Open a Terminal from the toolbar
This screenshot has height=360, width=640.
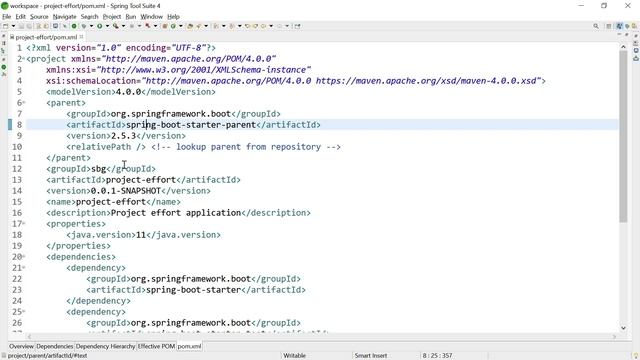coord(55,26)
